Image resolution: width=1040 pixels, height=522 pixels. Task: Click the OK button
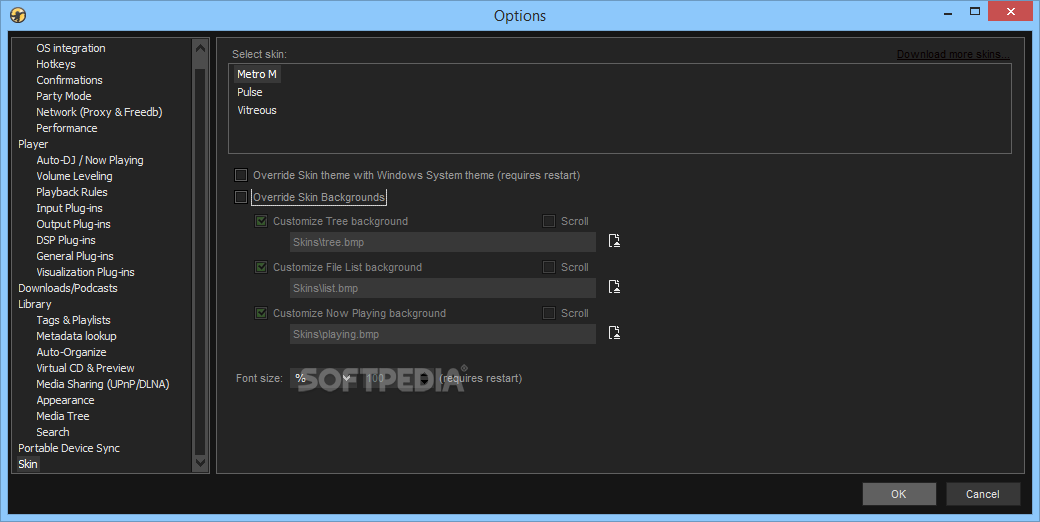point(899,494)
